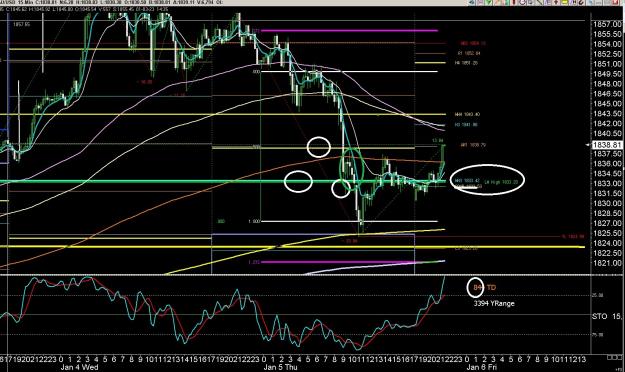625x372 pixels.
Task: Select the Jan 5 Thu date label
Action: pyautogui.click(x=280, y=367)
